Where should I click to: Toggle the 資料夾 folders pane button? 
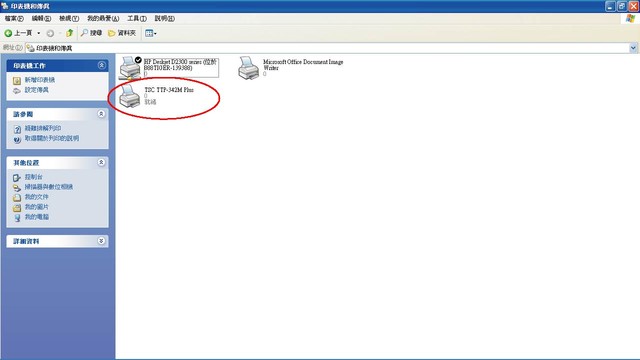pyautogui.click(x=122, y=33)
